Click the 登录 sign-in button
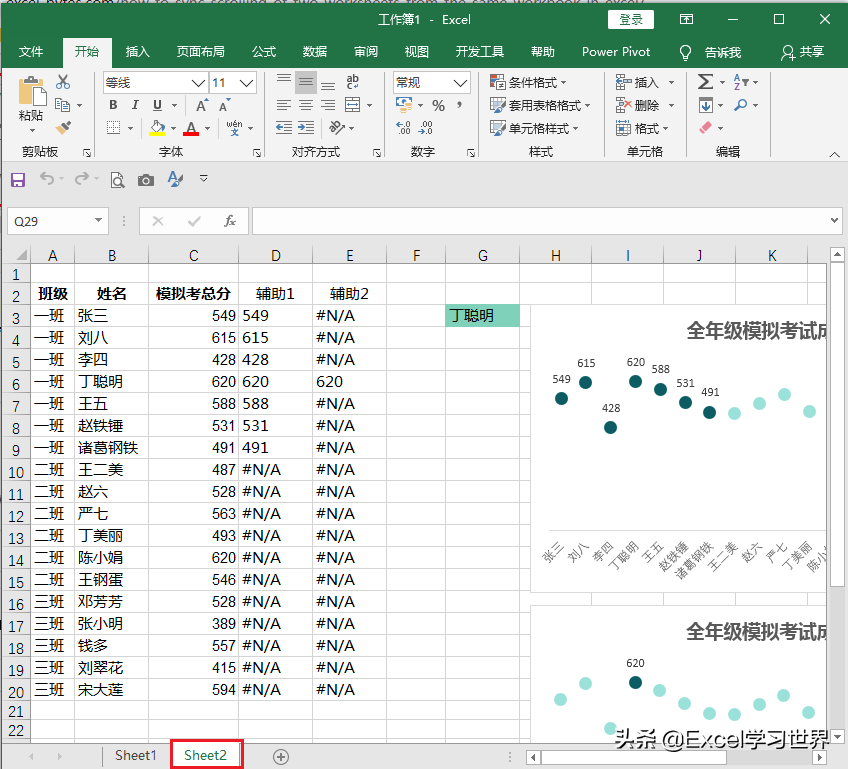 tap(631, 20)
